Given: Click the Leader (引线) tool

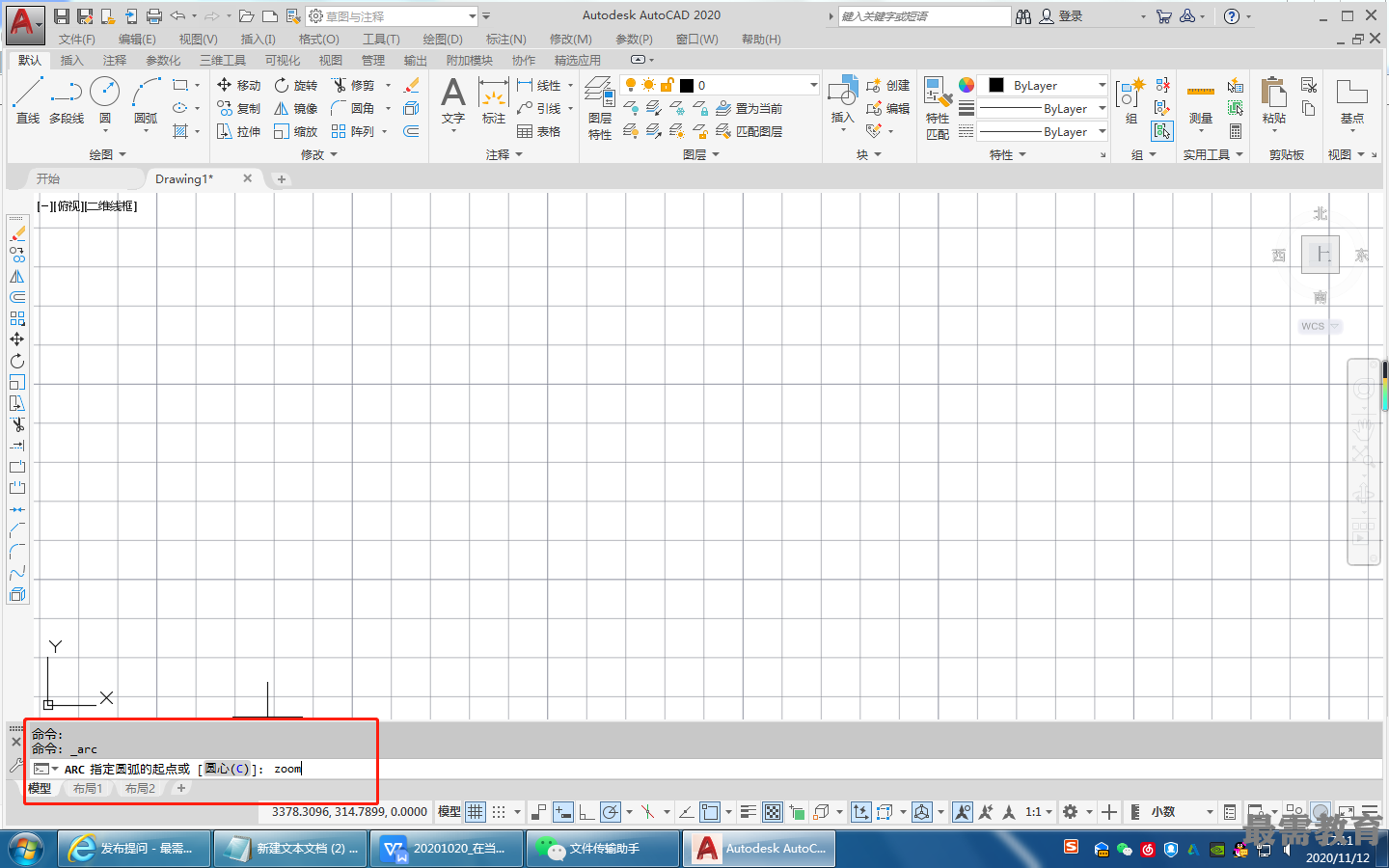Looking at the screenshot, I should pyautogui.click(x=538, y=108).
